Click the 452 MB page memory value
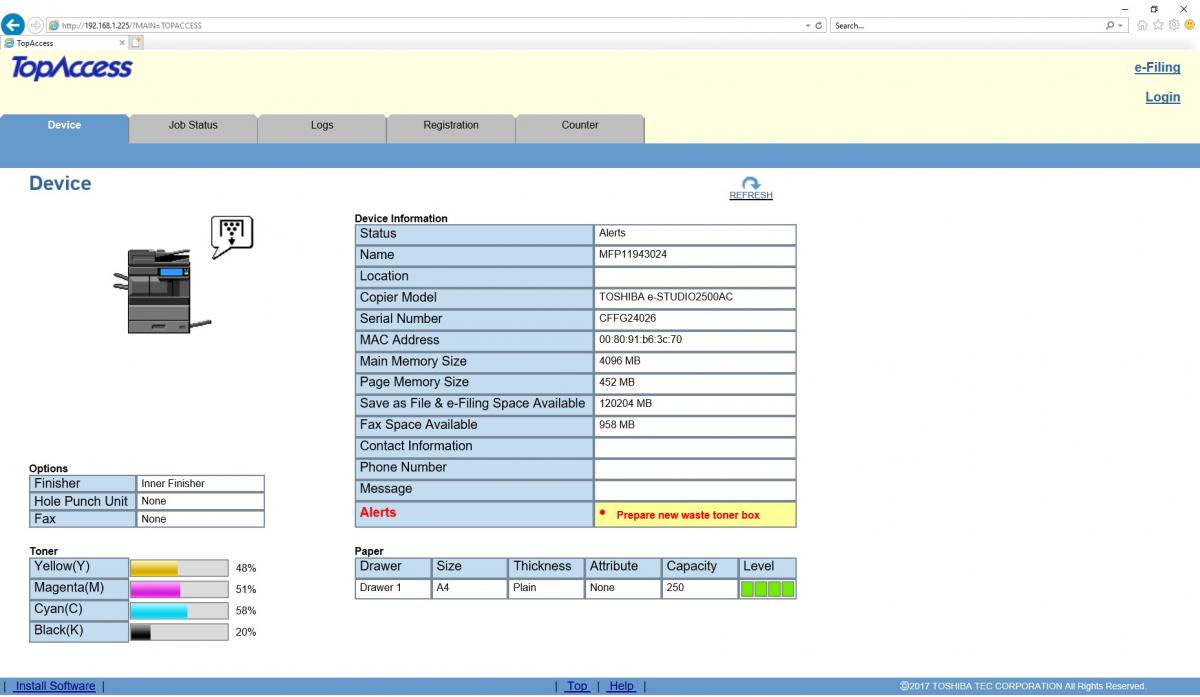Viewport: 1200px width, 697px height. [x=616, y=382]
